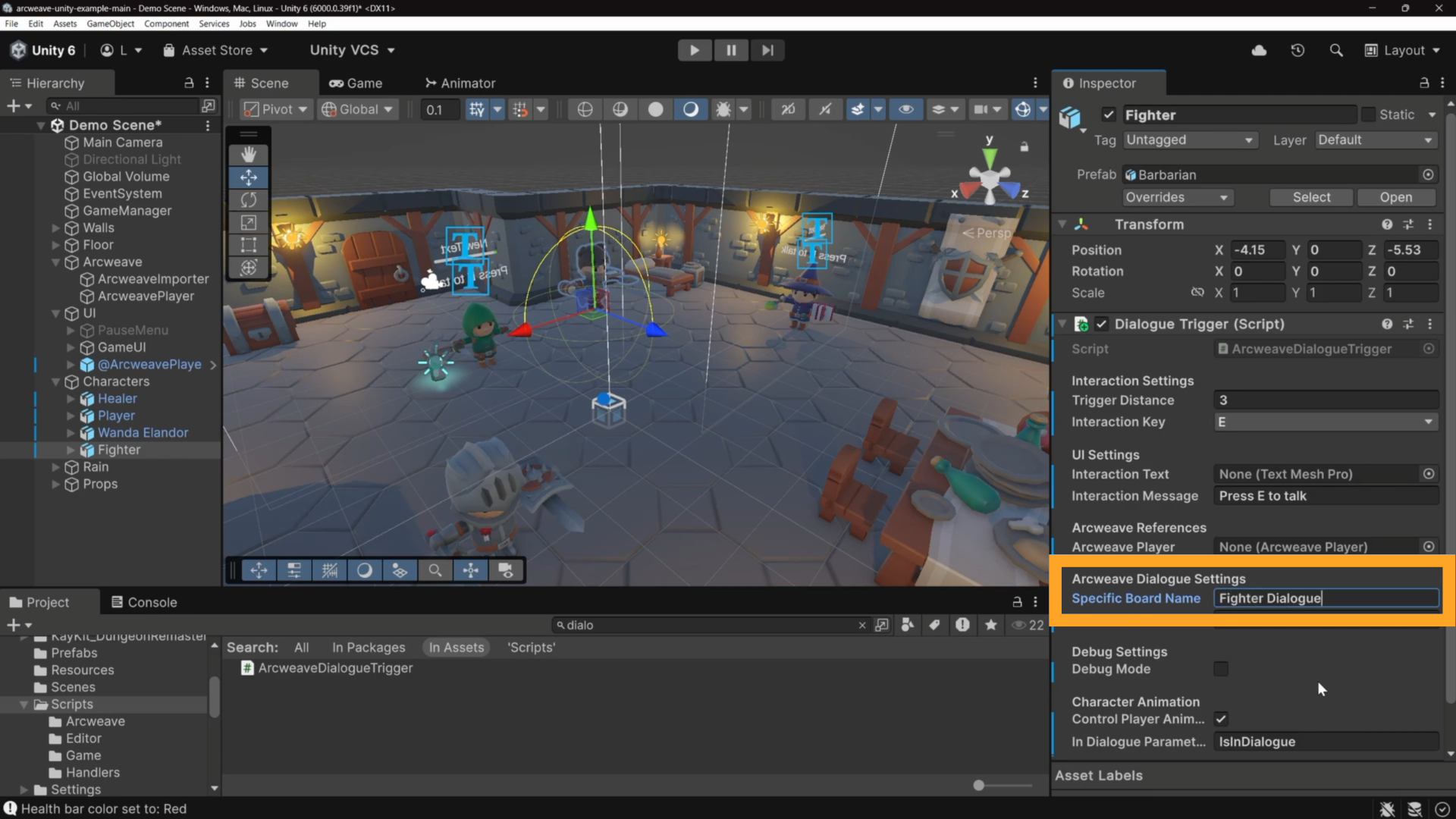Select the Scale tool in scene toolbar

pos(249,223)
